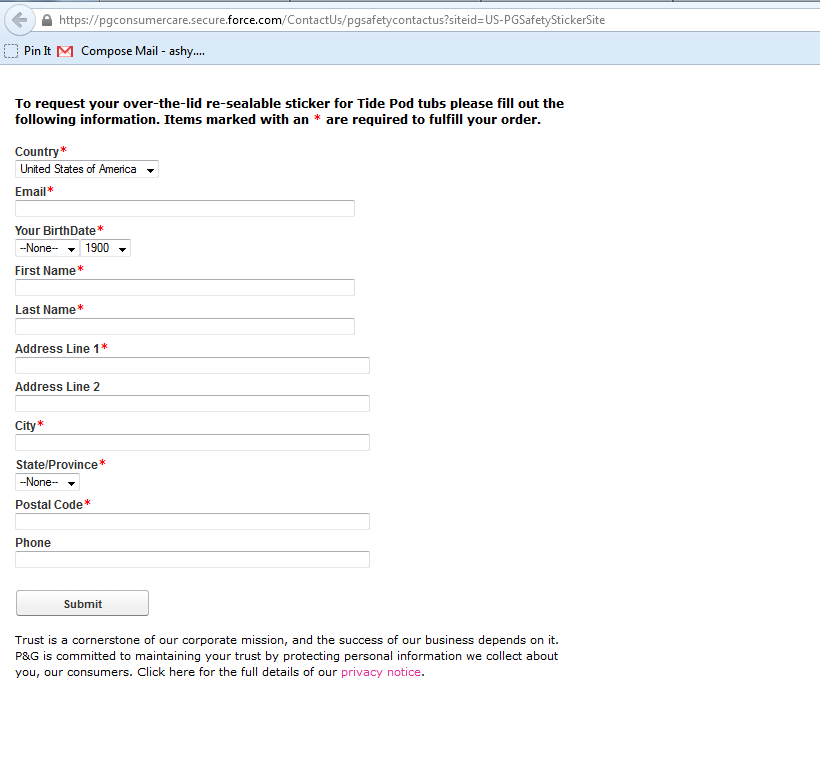This screenshot has width=820, height=769.
Task: Open the birth year 1900 dropdown
Action: point(106,248)
